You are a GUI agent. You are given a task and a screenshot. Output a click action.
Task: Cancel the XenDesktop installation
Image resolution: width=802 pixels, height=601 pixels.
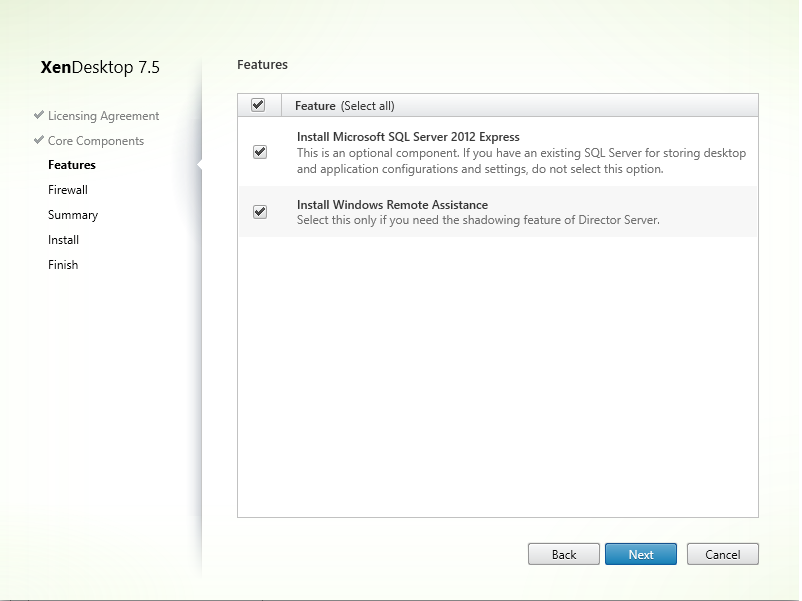point(722,554)
